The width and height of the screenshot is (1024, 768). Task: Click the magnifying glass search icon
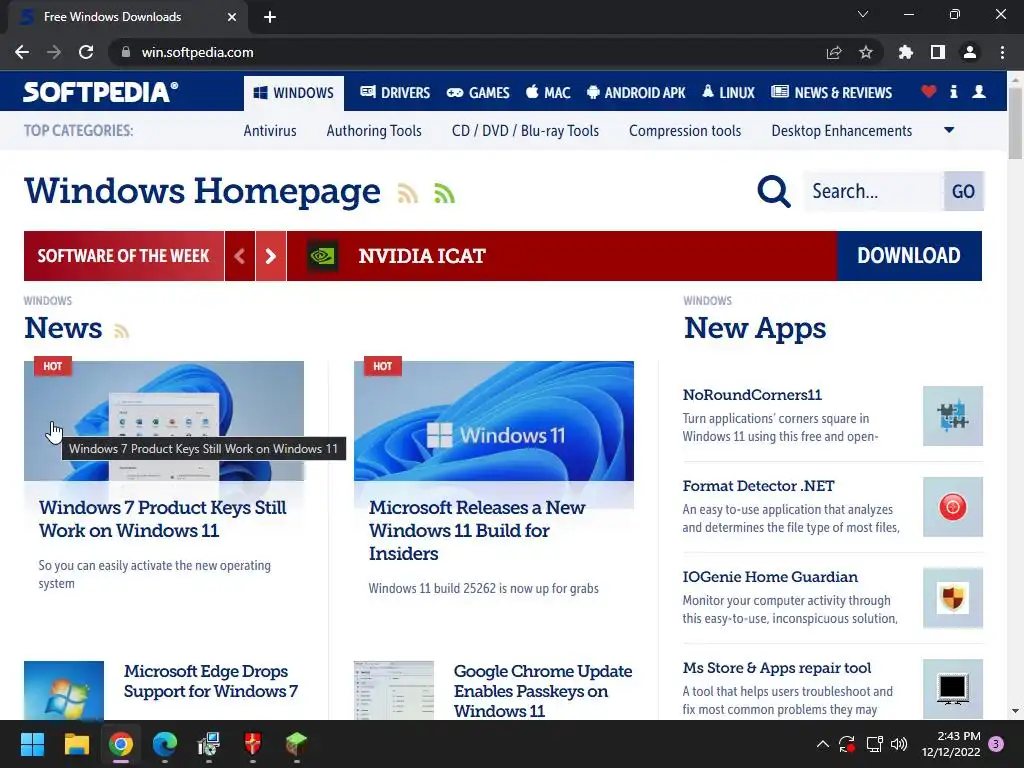coord(774,191)
